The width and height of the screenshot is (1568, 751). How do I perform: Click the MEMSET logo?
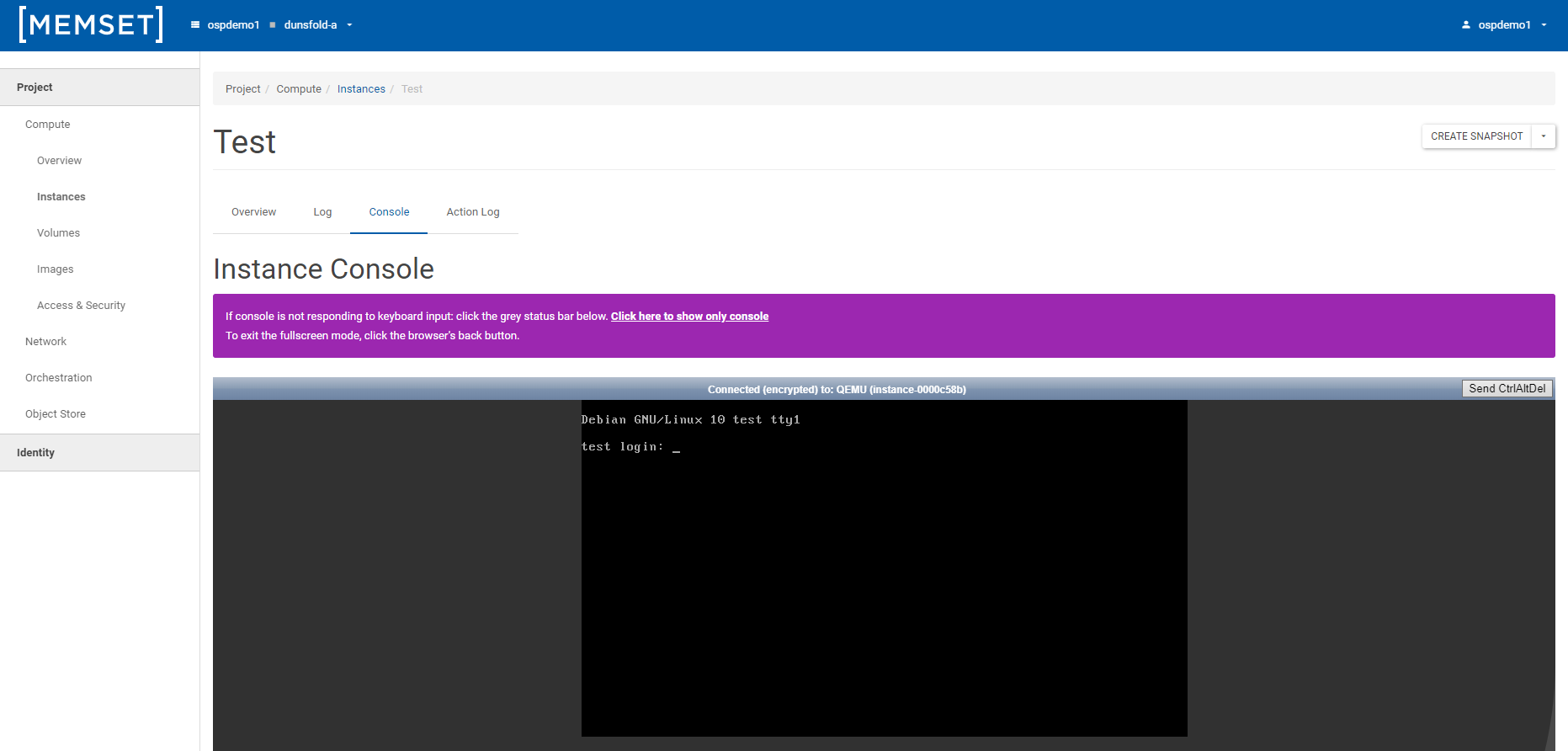click(91, 24)
